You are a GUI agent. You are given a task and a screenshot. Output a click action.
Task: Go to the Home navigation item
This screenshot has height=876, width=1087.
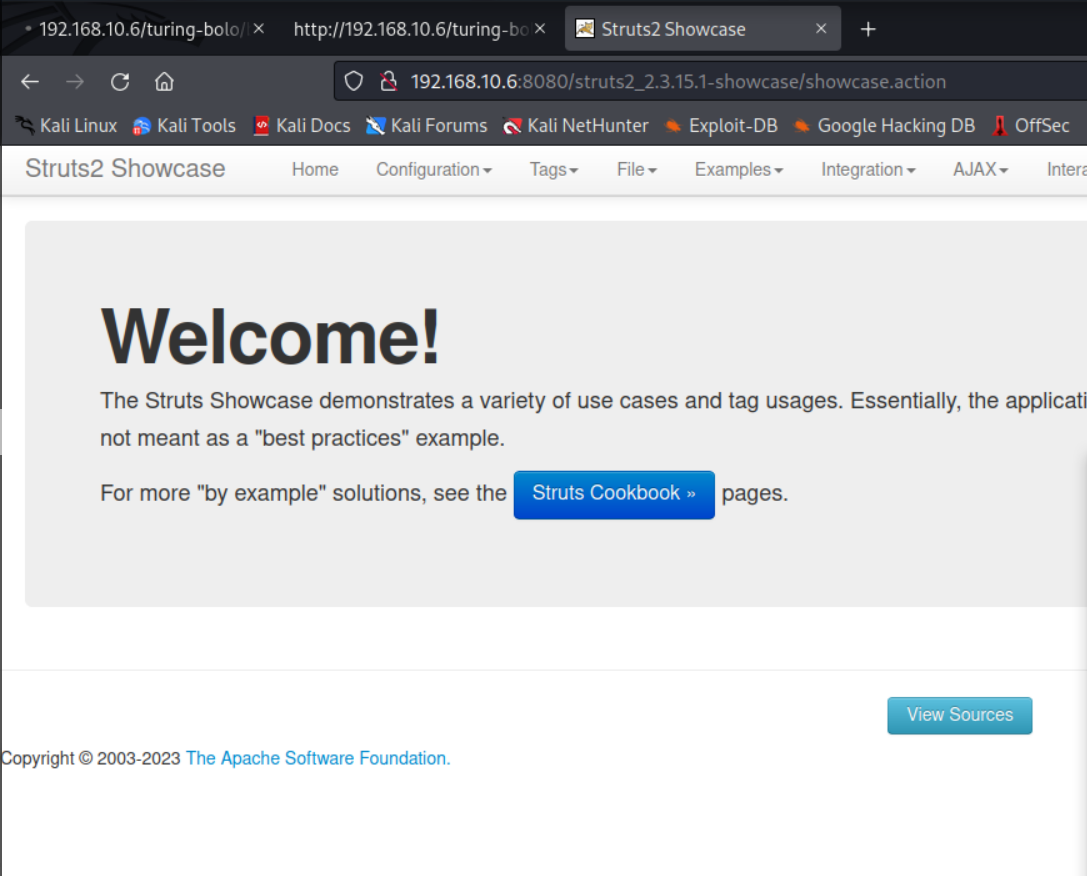point(315,170)
